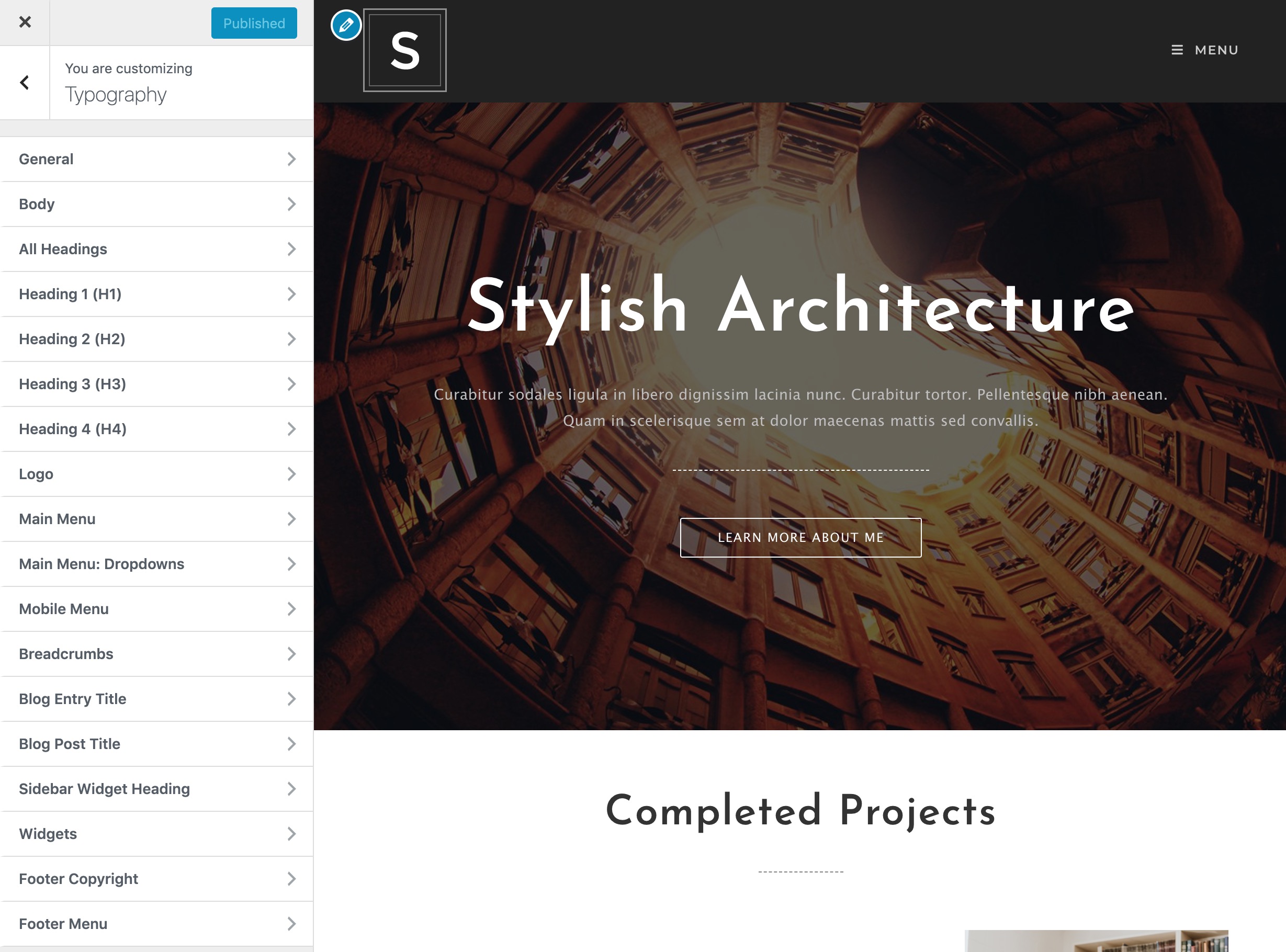The height and width of the screenshot is (952, 1286).
Task: Click the project thumbnail below Completed Projects
Action: pyautogui.click(x=1097, y=940)
